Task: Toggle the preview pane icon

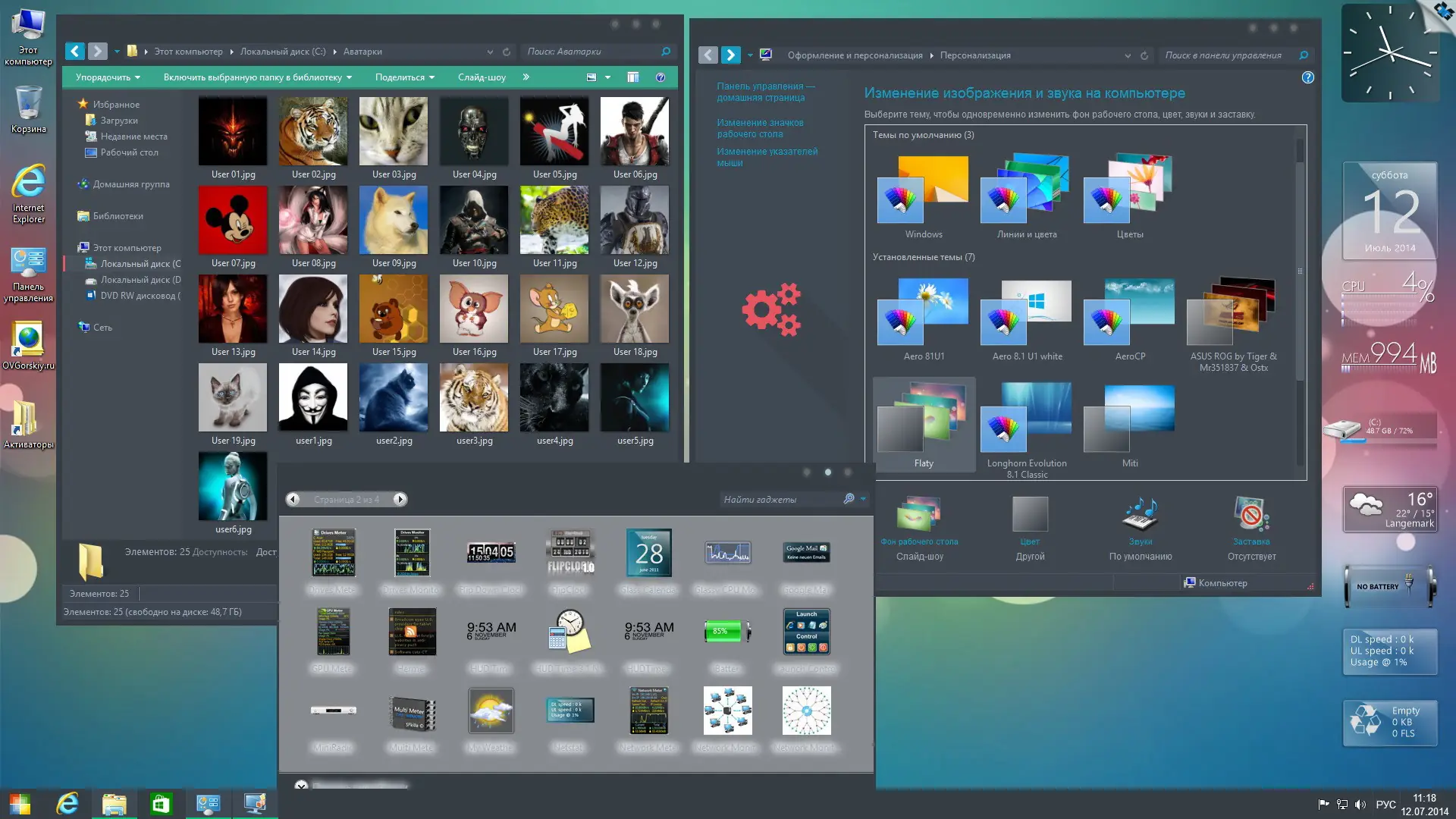Action: click(633, 77)
